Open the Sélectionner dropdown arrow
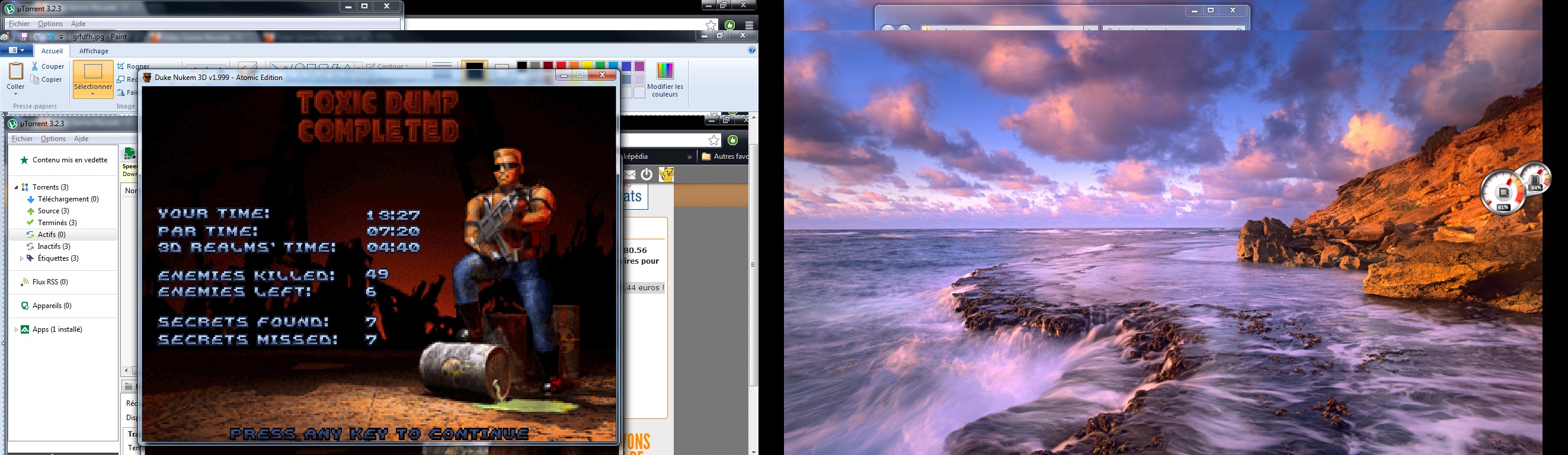 (x=93, y=94)
